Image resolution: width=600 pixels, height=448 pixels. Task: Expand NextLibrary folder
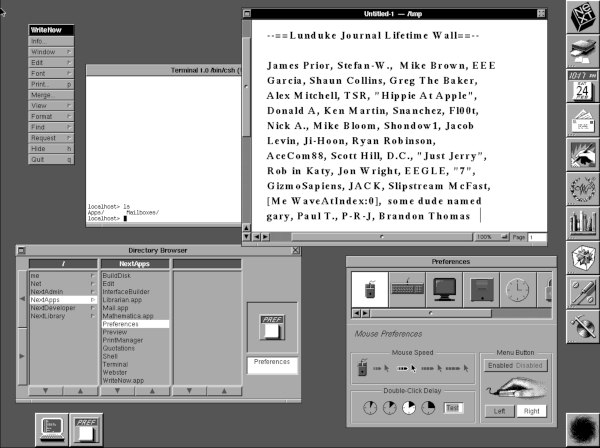click(x=63, y=316)
